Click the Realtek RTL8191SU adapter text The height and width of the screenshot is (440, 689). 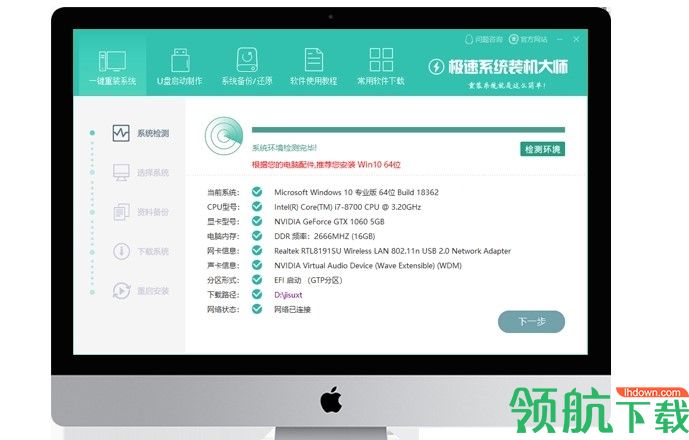pyautogui.click(x=392, y=251)
